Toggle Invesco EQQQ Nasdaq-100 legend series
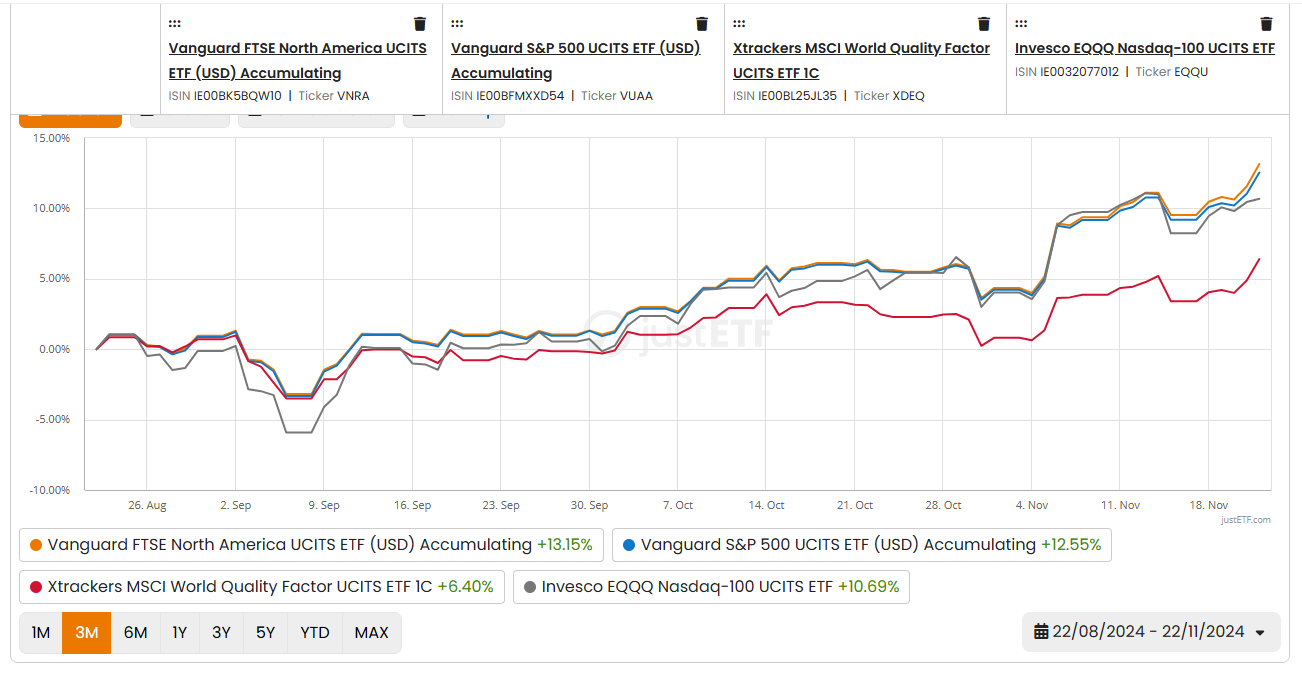 (711, 587)
